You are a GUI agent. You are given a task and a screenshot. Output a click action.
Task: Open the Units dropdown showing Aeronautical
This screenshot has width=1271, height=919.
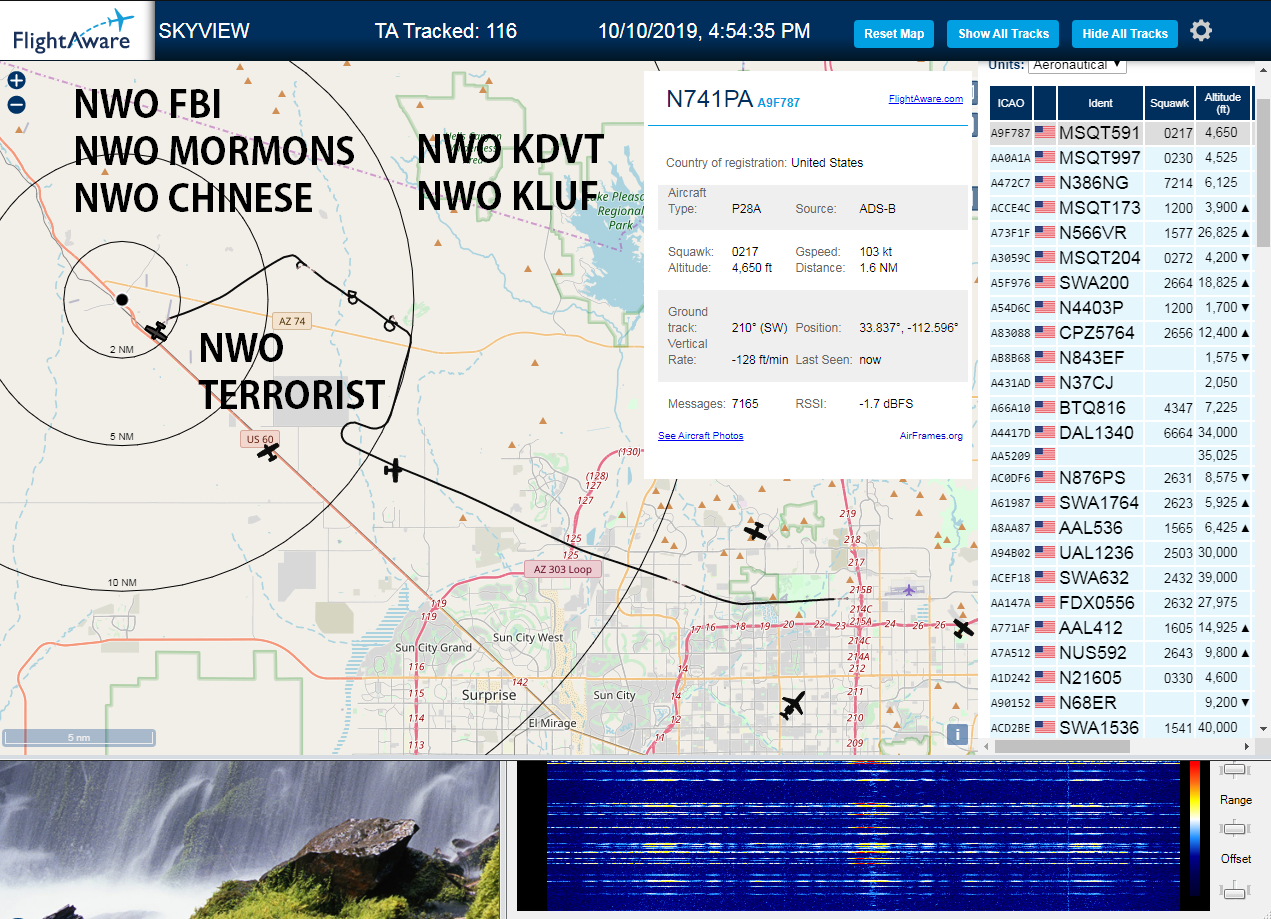[x=1077, y=65]
